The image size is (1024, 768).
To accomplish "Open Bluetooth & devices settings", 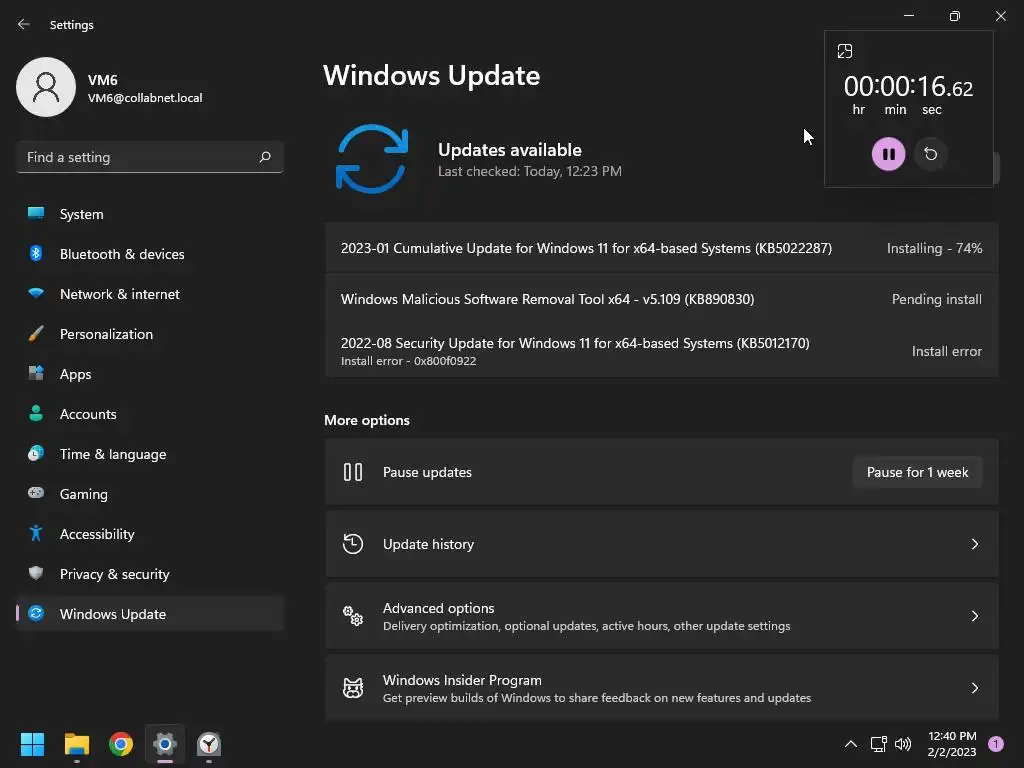I will click(x=150, y=254).
